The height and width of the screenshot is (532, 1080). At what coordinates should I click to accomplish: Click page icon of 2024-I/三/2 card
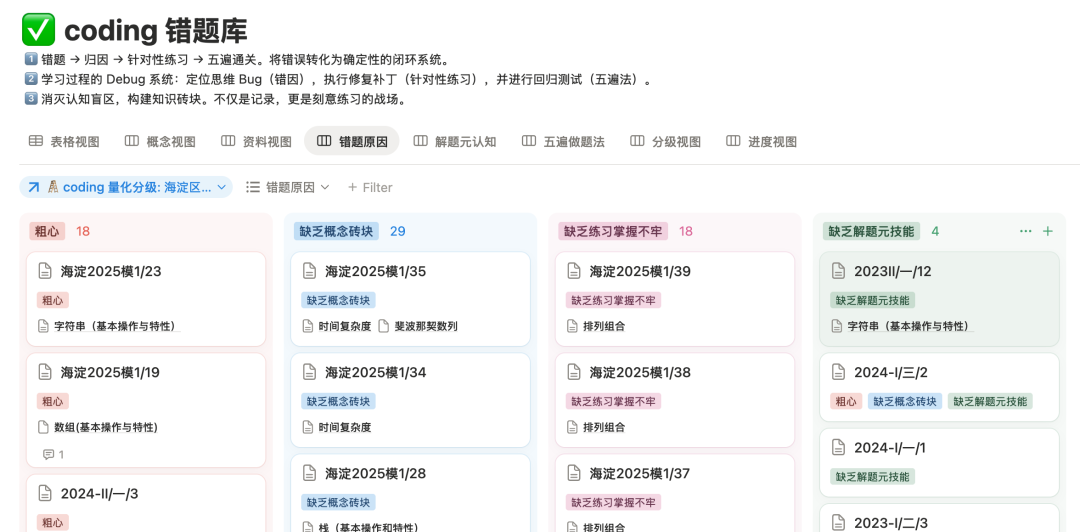coord(838,372)
